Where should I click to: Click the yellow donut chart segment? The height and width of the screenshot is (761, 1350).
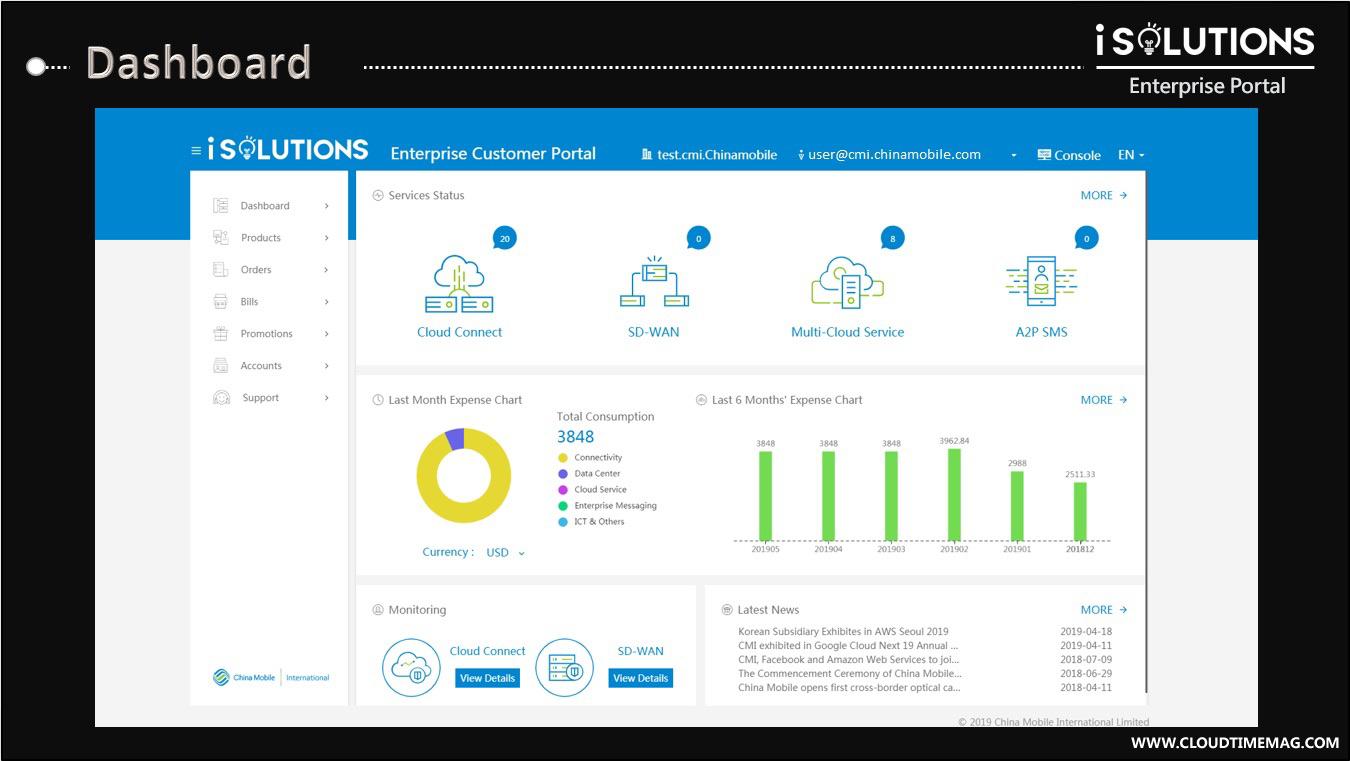click(x=464, y=510)
